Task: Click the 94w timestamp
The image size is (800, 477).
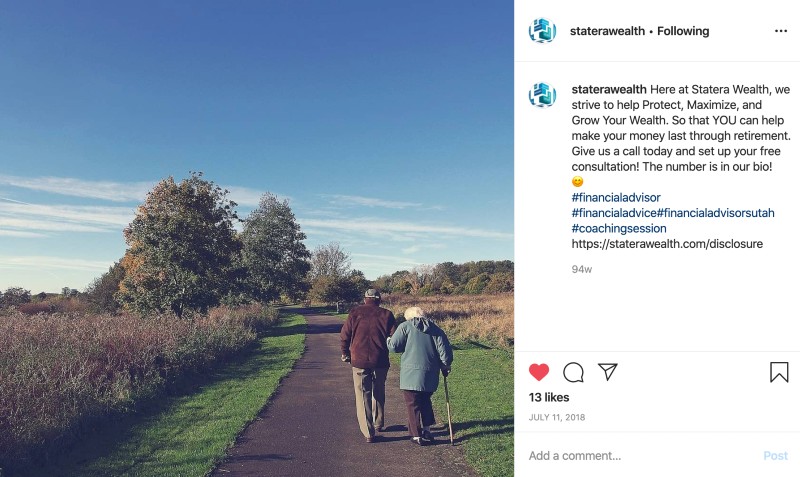Action: click(x=582, y=269)
